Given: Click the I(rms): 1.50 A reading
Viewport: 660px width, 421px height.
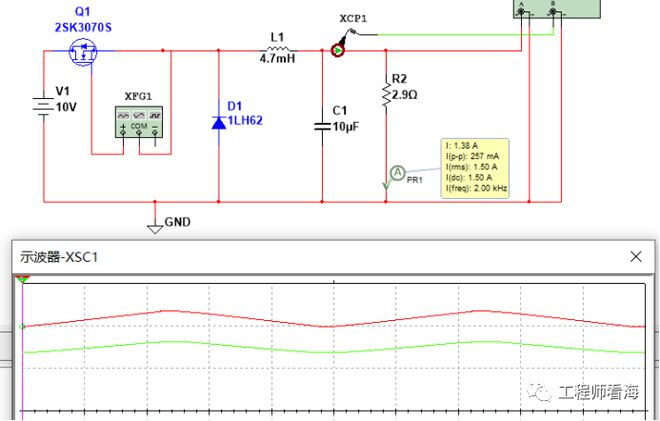Looking at the screenshot, I should [471, 167].
